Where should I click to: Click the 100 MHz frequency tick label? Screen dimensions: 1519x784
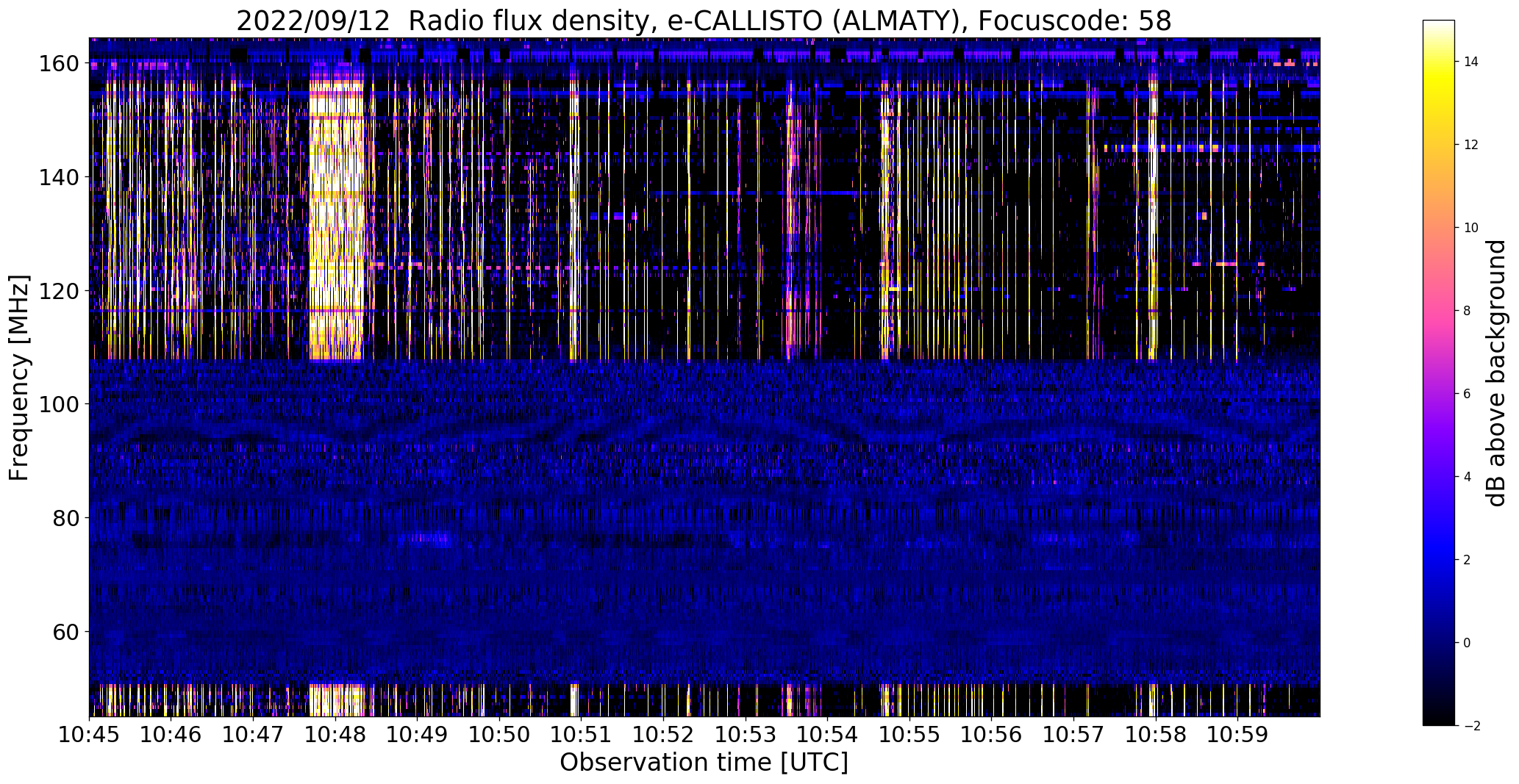pos(59,405)
